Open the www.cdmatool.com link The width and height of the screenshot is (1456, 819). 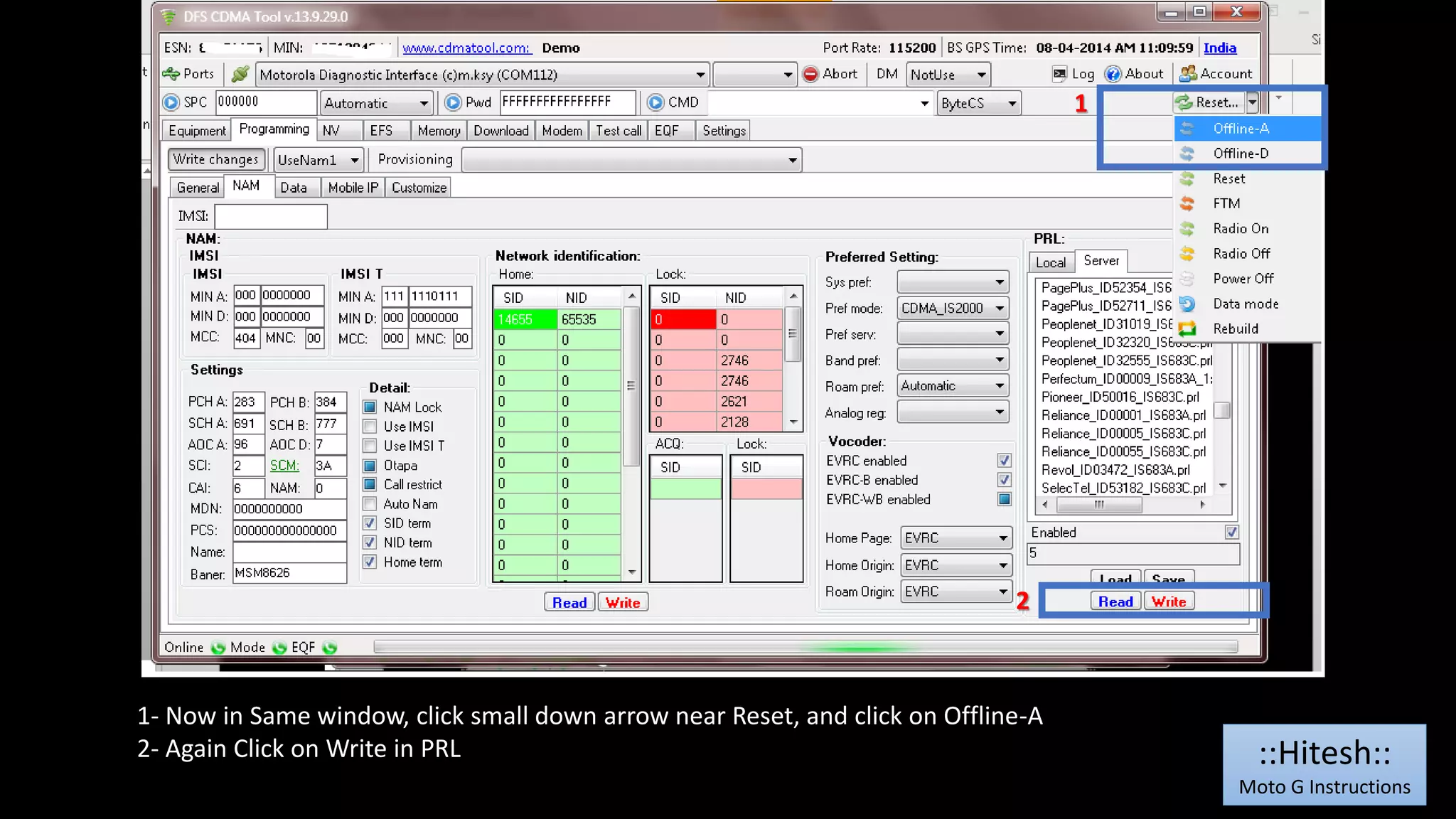[466, 48]
